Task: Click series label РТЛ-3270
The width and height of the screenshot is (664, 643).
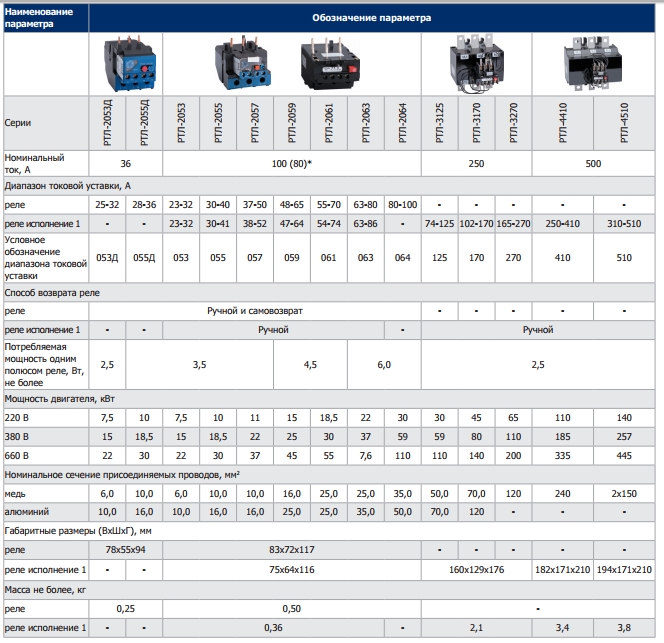Action: pos(514,123)
